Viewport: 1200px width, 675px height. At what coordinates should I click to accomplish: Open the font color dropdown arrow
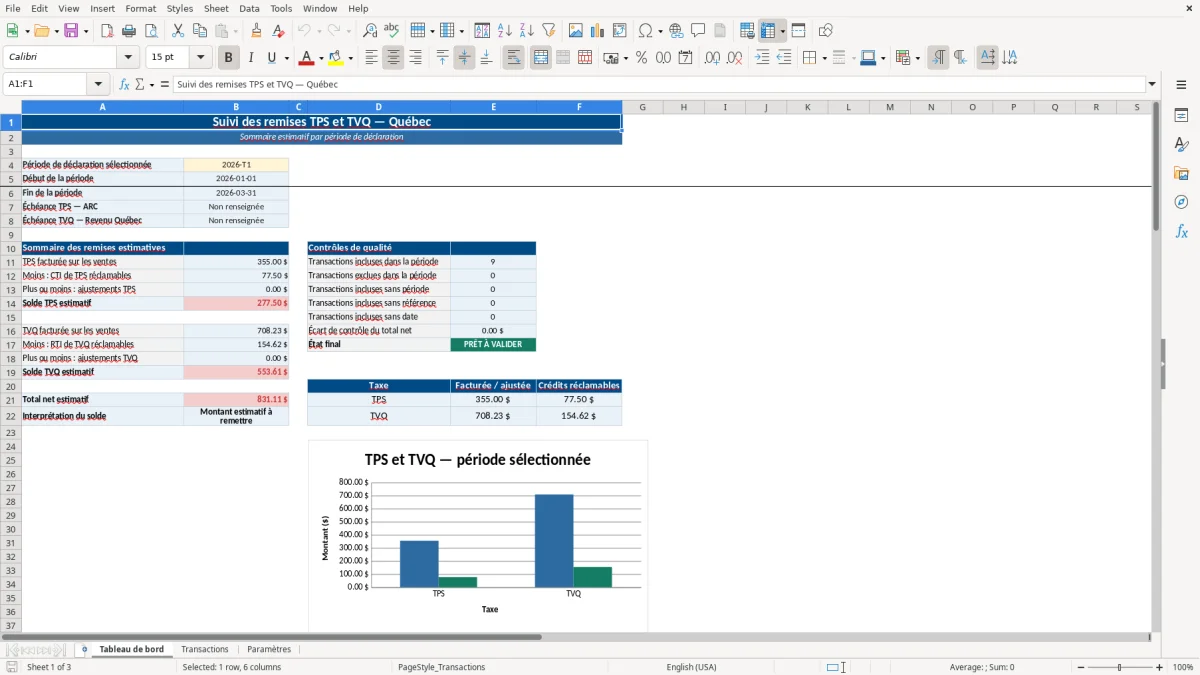[322, 58]
